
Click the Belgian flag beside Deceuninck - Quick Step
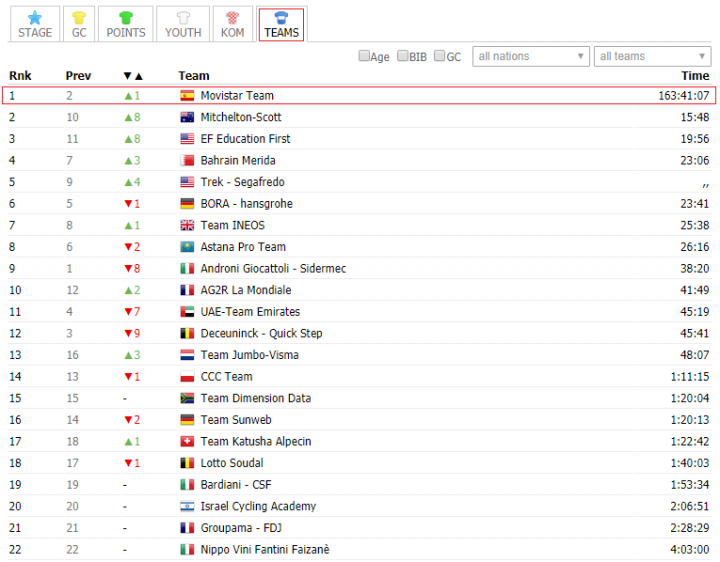187,333
